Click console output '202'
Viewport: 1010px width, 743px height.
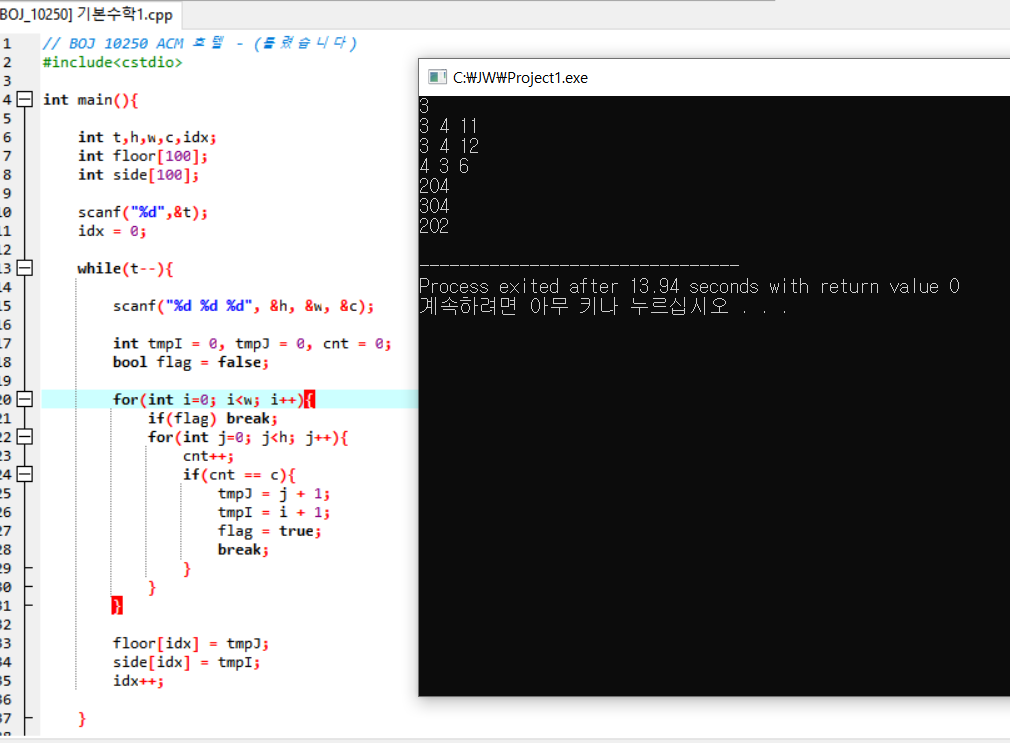(434, 226)
